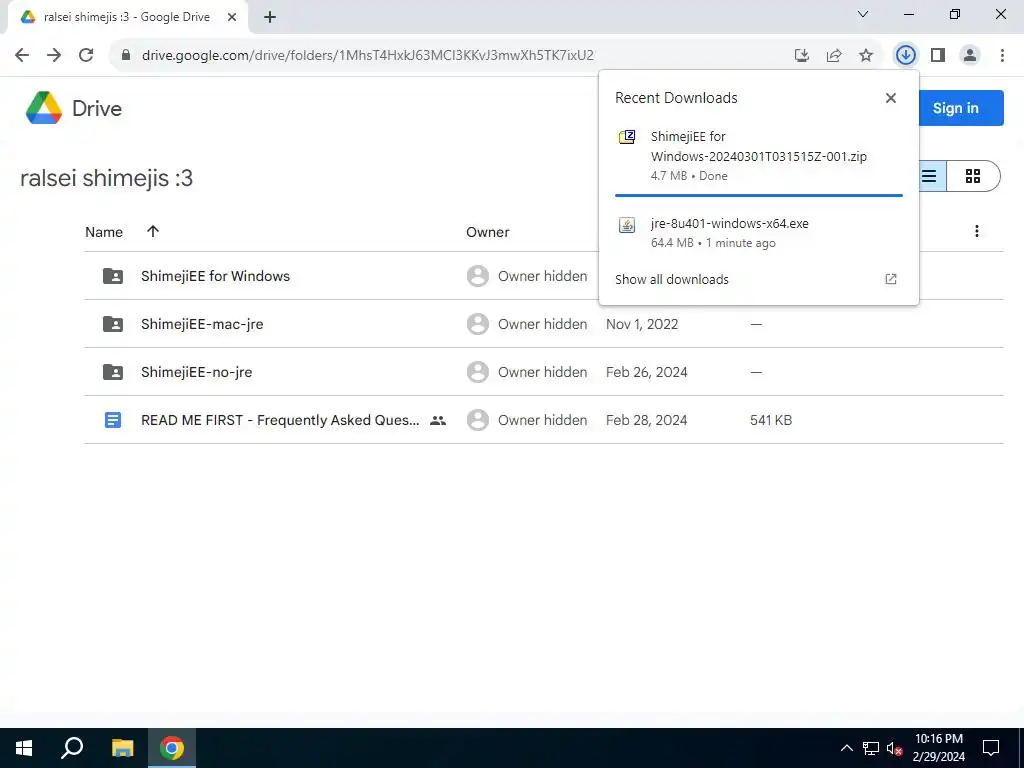Click the Chrome taskbar icon

click(172, 748)
